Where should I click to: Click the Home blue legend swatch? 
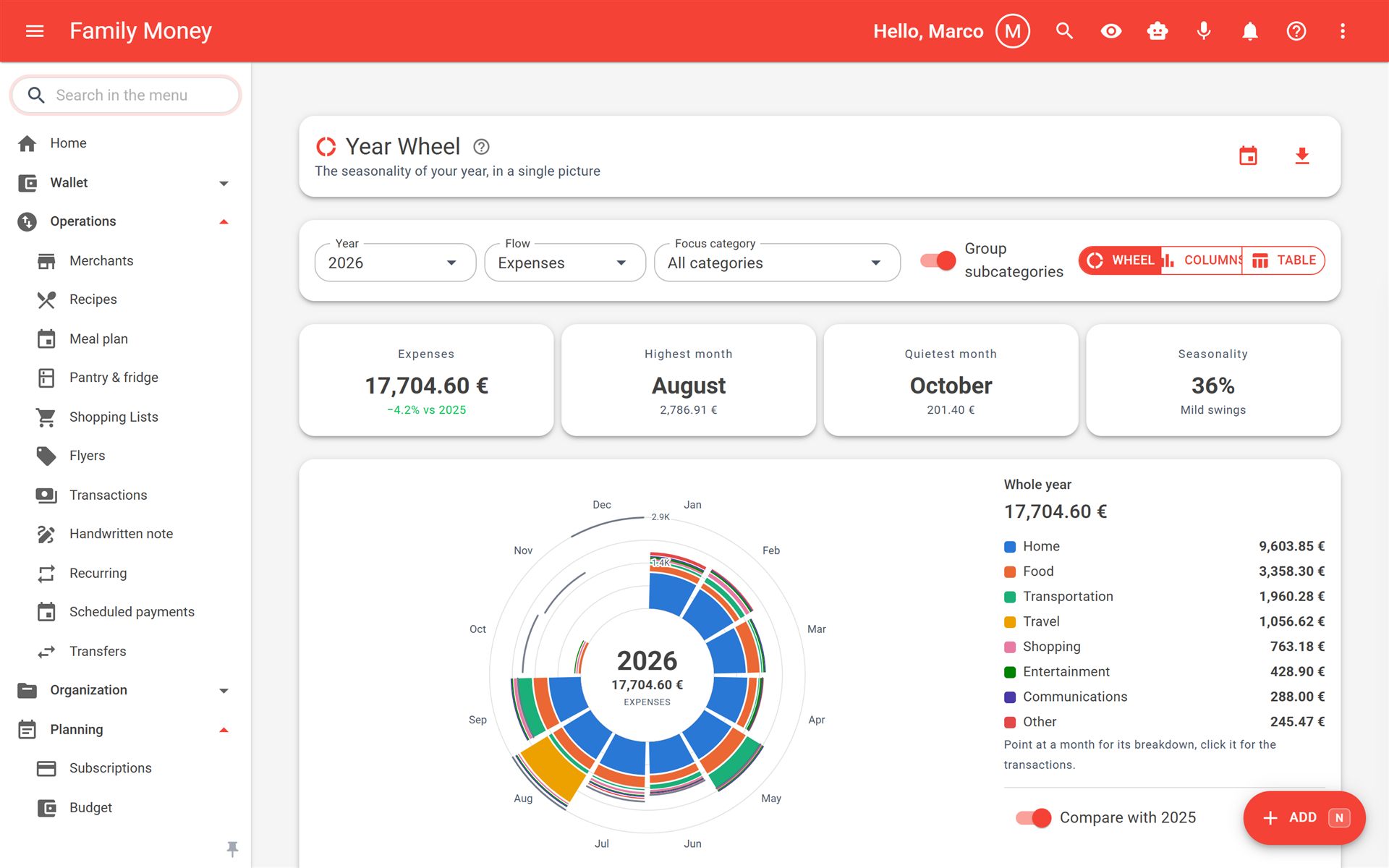point(1010,547)
